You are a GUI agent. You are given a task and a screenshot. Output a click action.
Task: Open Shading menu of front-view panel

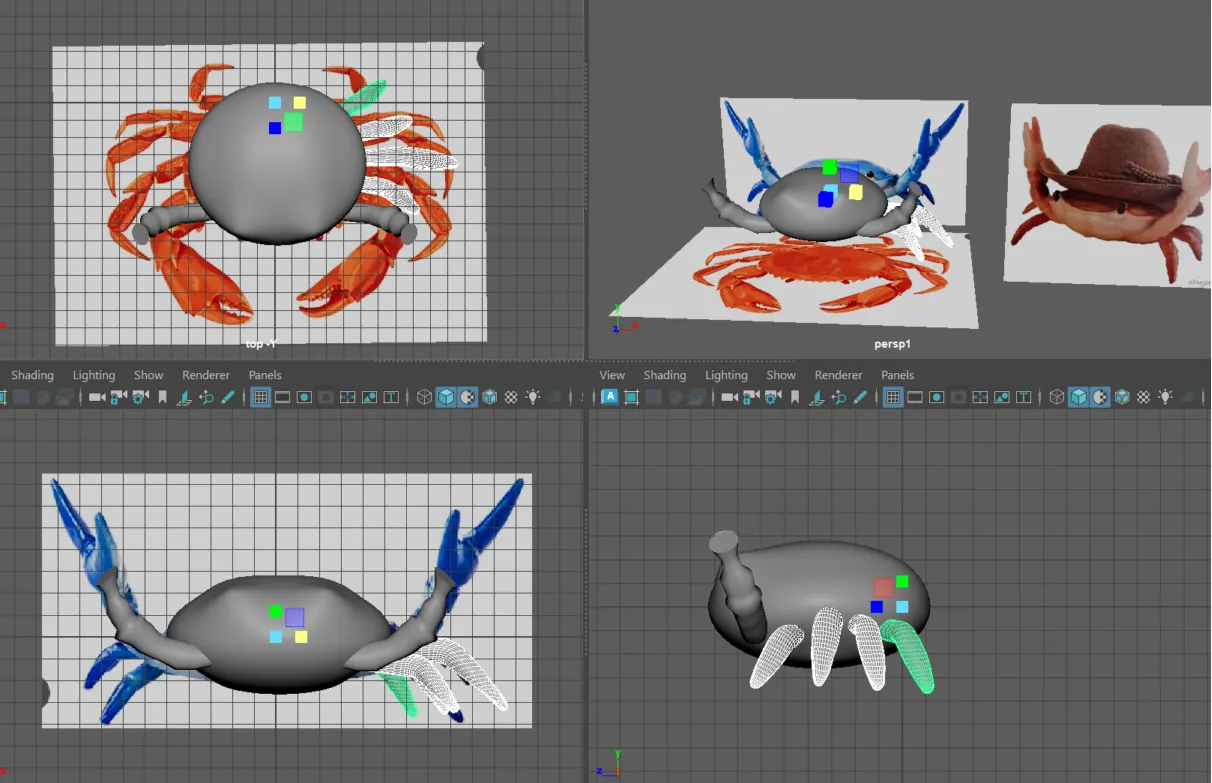(x=32, y=375)
